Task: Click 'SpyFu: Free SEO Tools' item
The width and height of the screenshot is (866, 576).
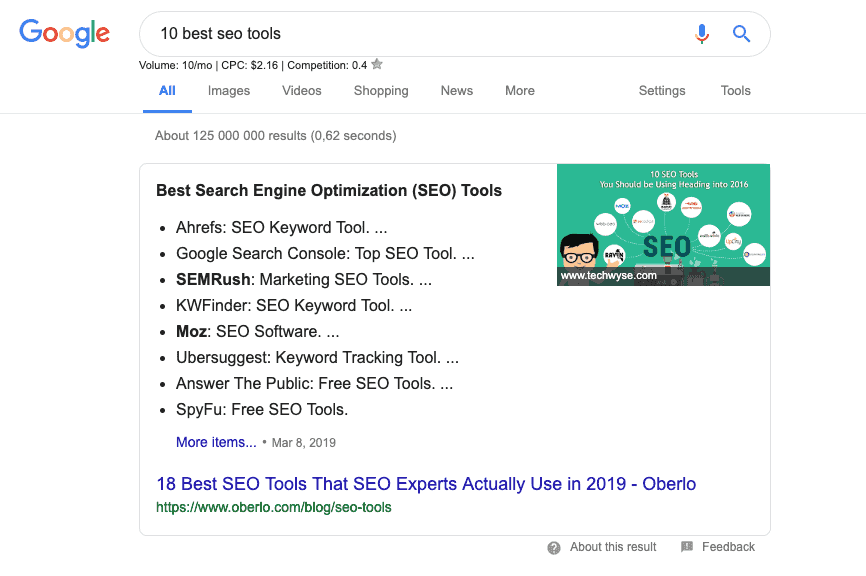Action: (x=262, y=409)
